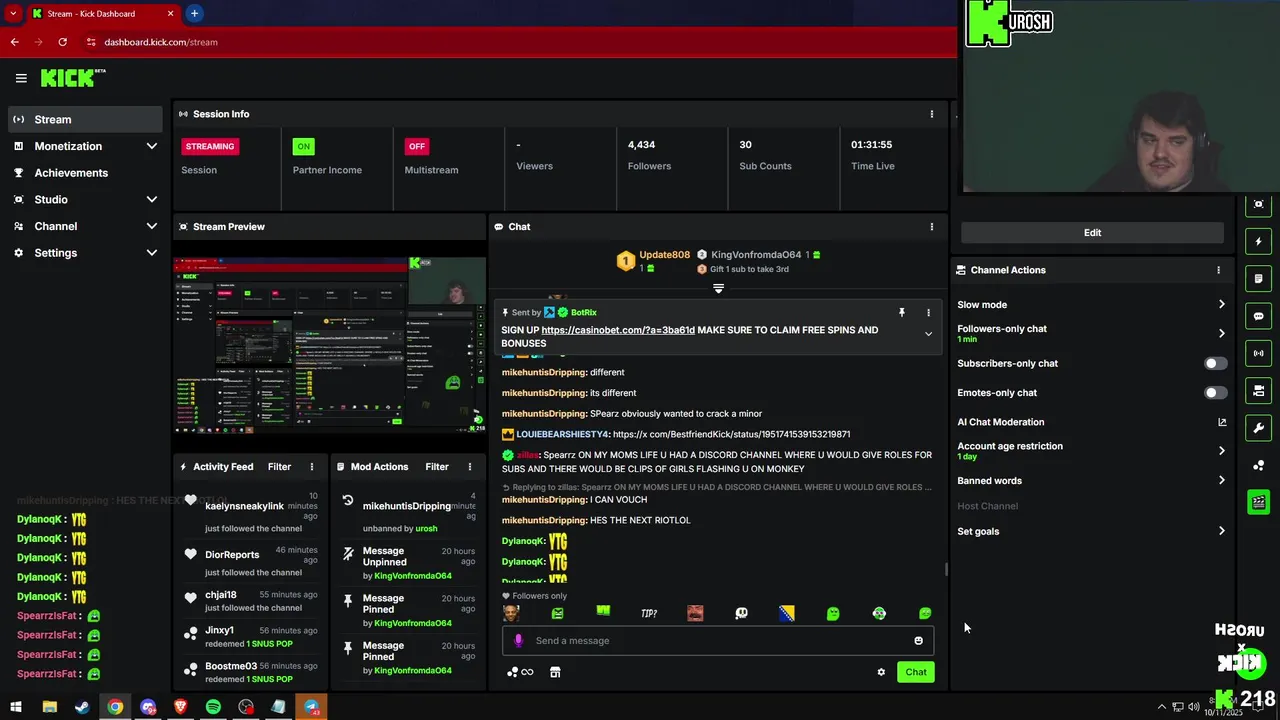Viewport: 1280px width, 720px height.
Task: Open the shop icon below message box
Action: (x=555, y=672)
